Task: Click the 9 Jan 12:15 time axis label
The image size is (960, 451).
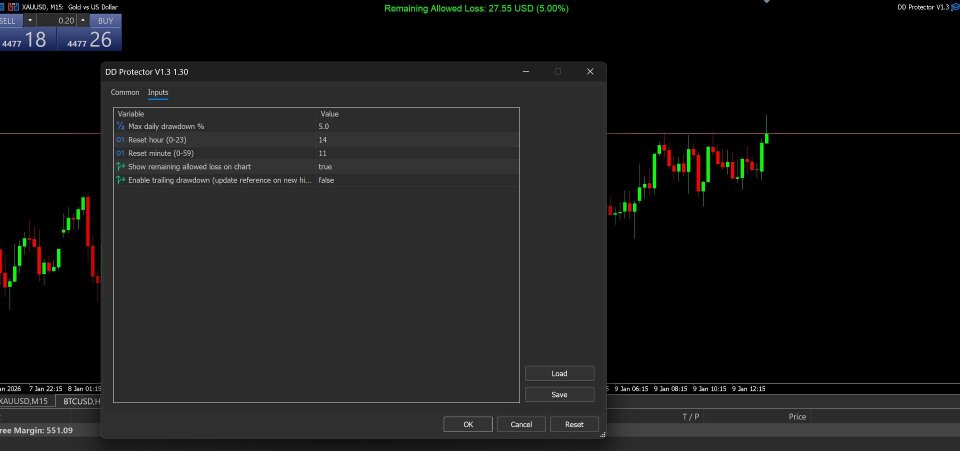Action: [x=748, y=389]
